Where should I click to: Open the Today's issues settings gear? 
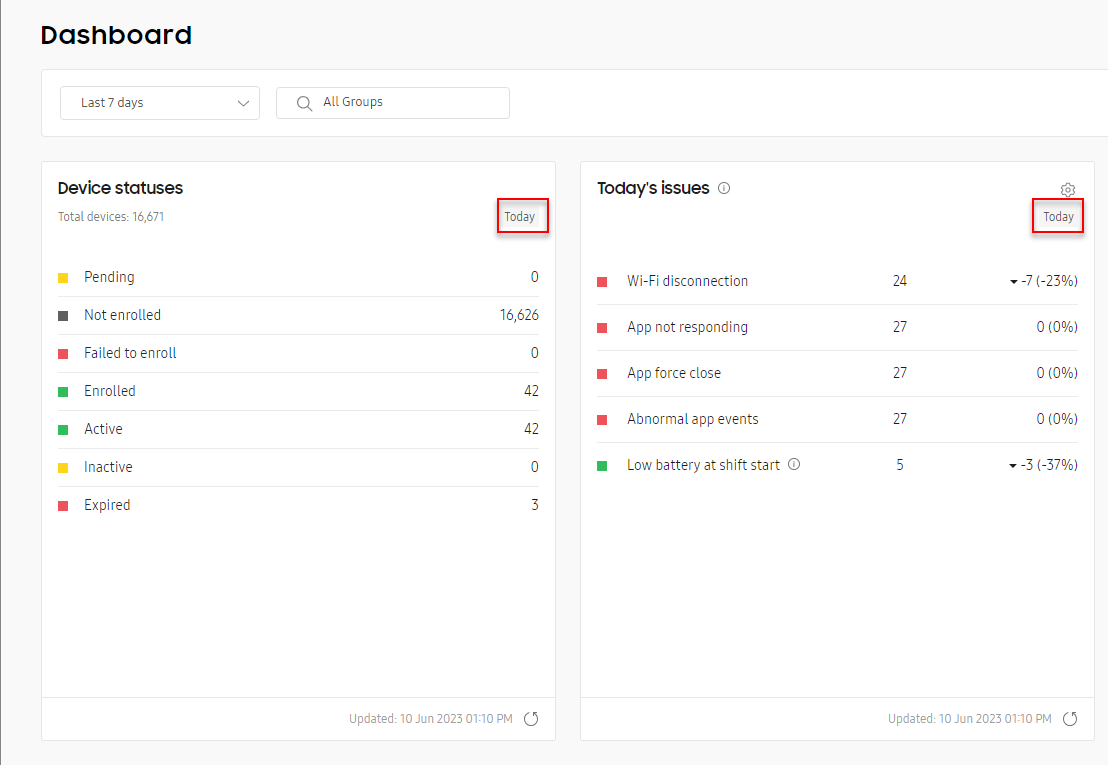1067,190
